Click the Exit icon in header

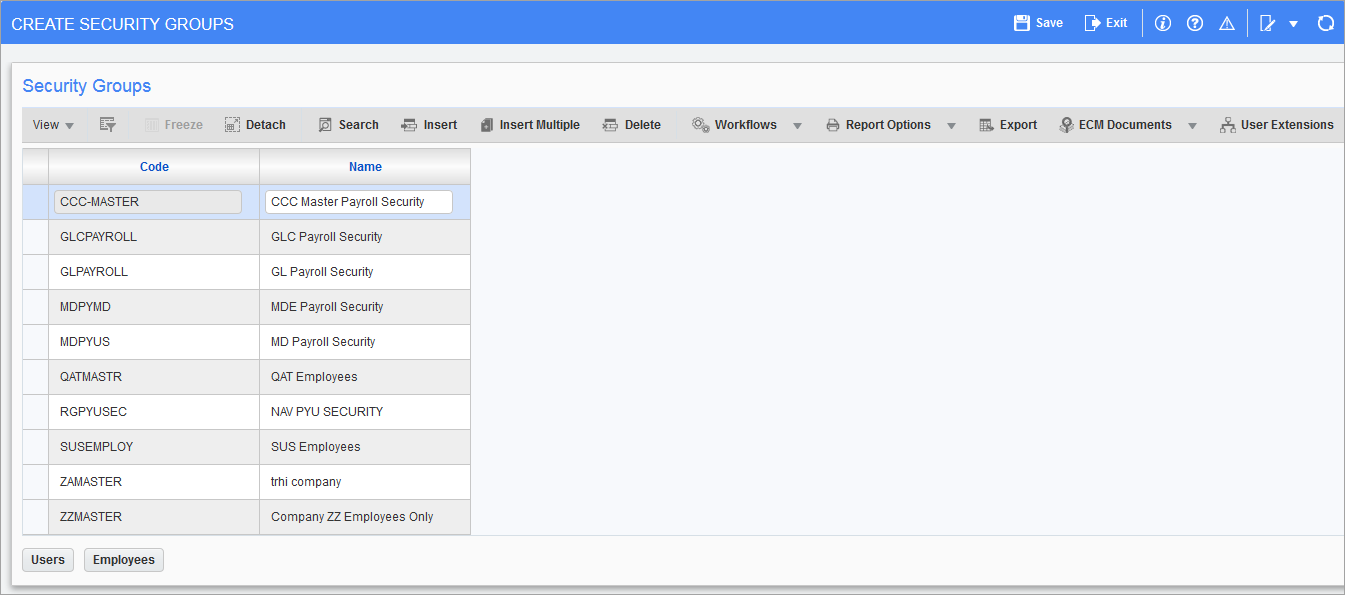pyautogui.click(x=1092, y=23)
